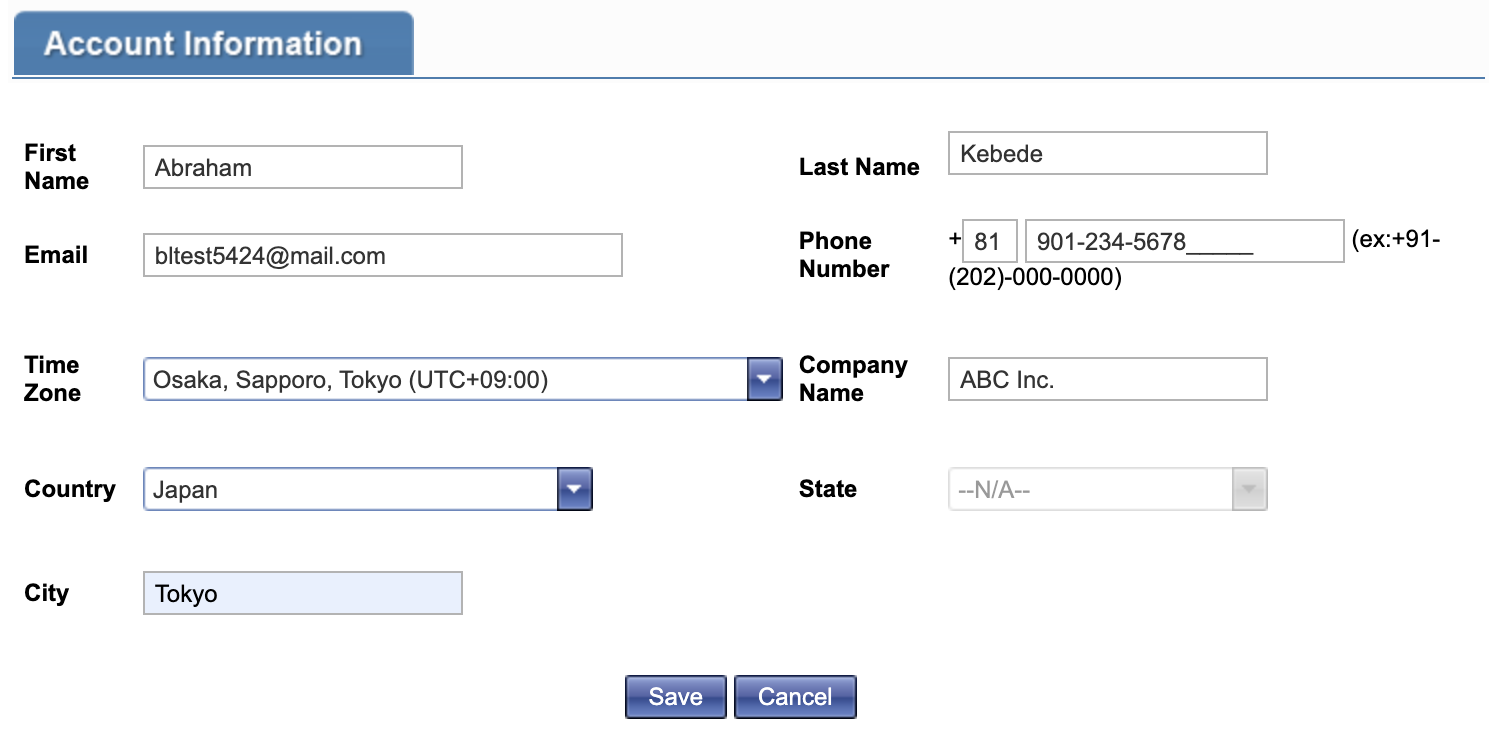This screenshot has width=1498, height=734.
Task: Click the City label text
Action: click(x=46, y=593)
